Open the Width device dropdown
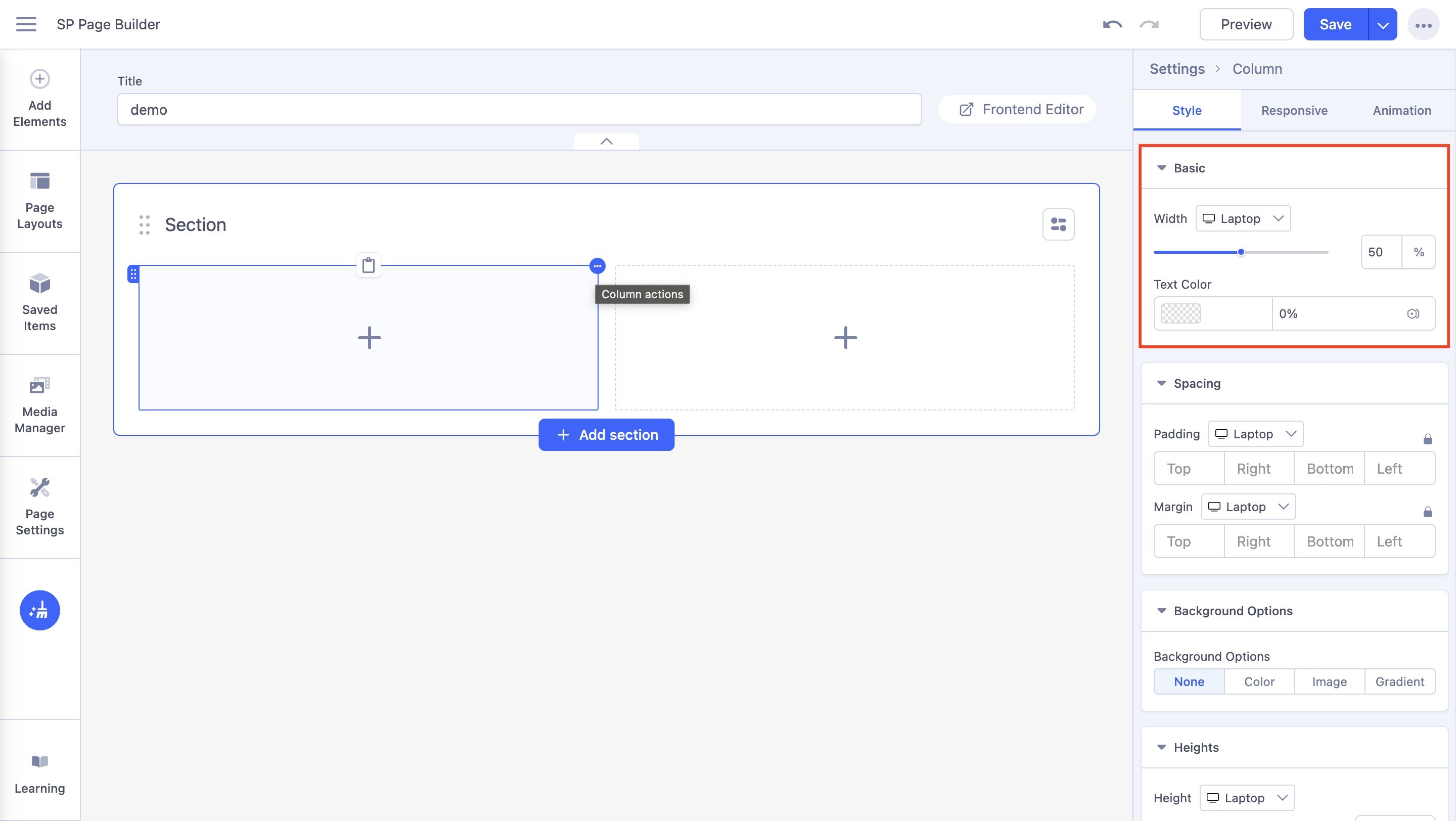1456x821 pixels. [x=1243, y=219]
